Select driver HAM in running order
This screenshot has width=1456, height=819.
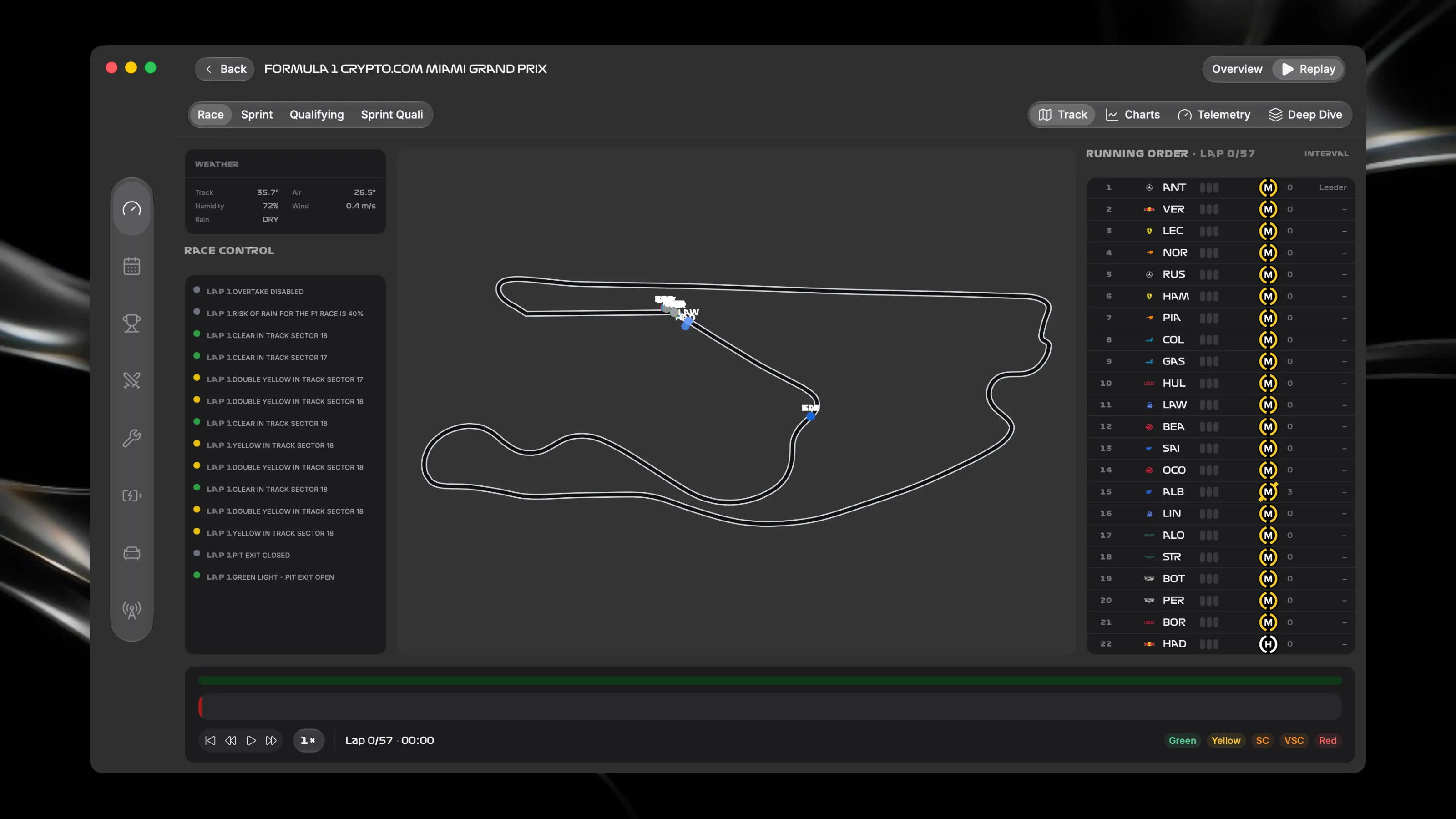click(x=1221, y=296)
